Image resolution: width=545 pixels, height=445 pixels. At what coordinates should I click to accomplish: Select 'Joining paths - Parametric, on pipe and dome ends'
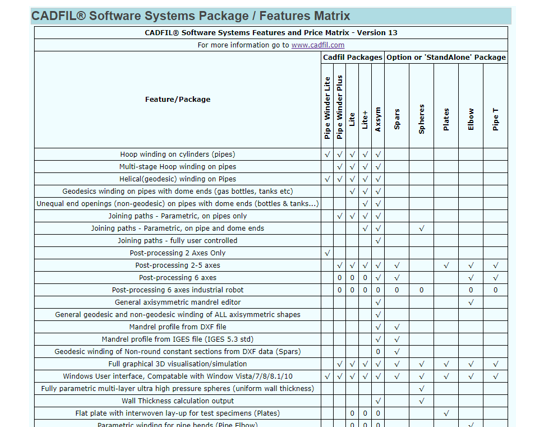[178, 228]
